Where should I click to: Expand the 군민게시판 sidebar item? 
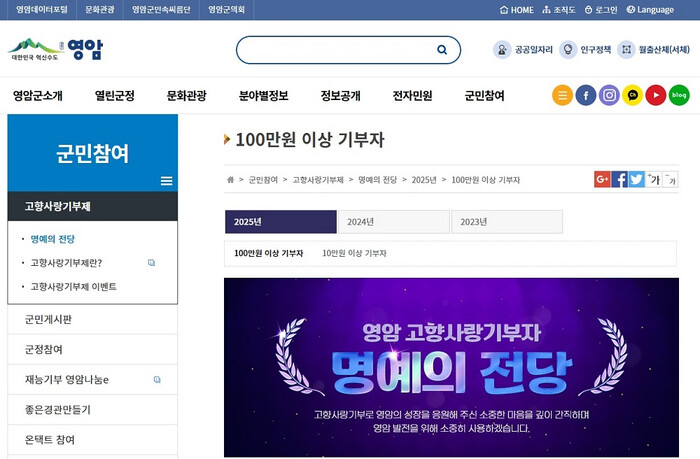coord(92,319)
